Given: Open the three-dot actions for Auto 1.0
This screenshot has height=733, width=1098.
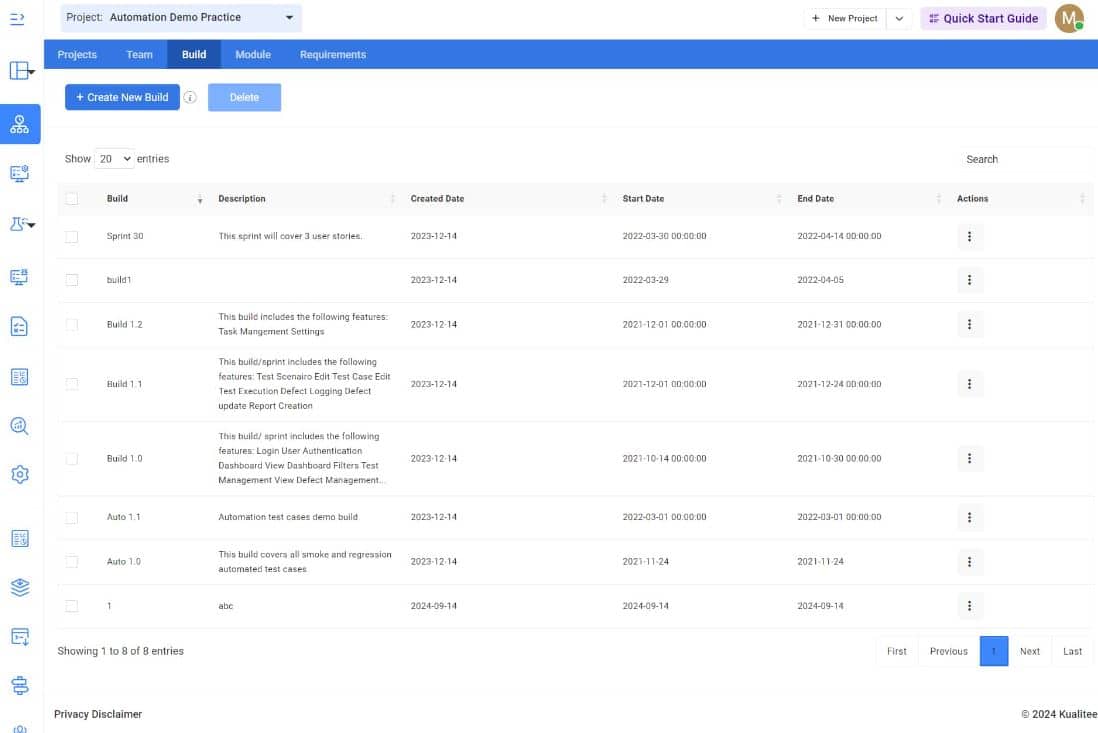Looking at the screenshot, I should [969, 562].
